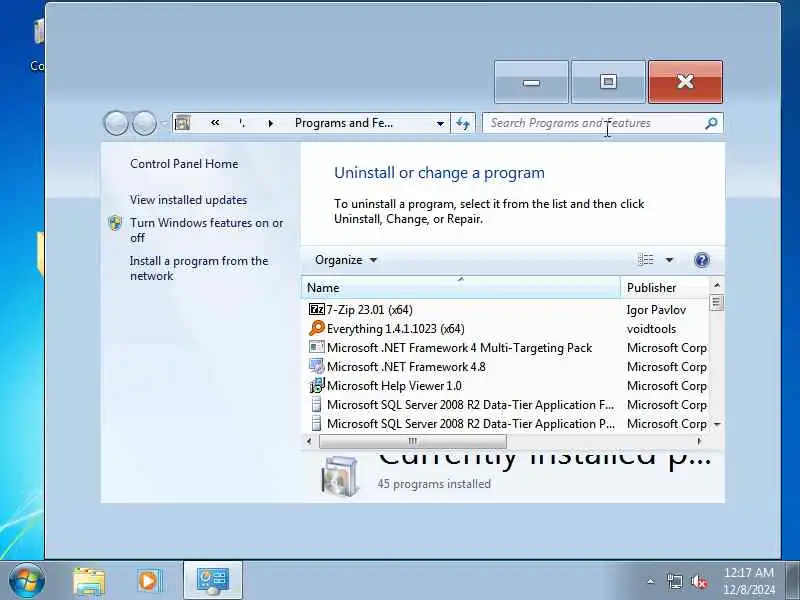The width and height of the screenshot is (800, 600).
Task: Click the Everything magnifier program icon
Action: point(316,328)
